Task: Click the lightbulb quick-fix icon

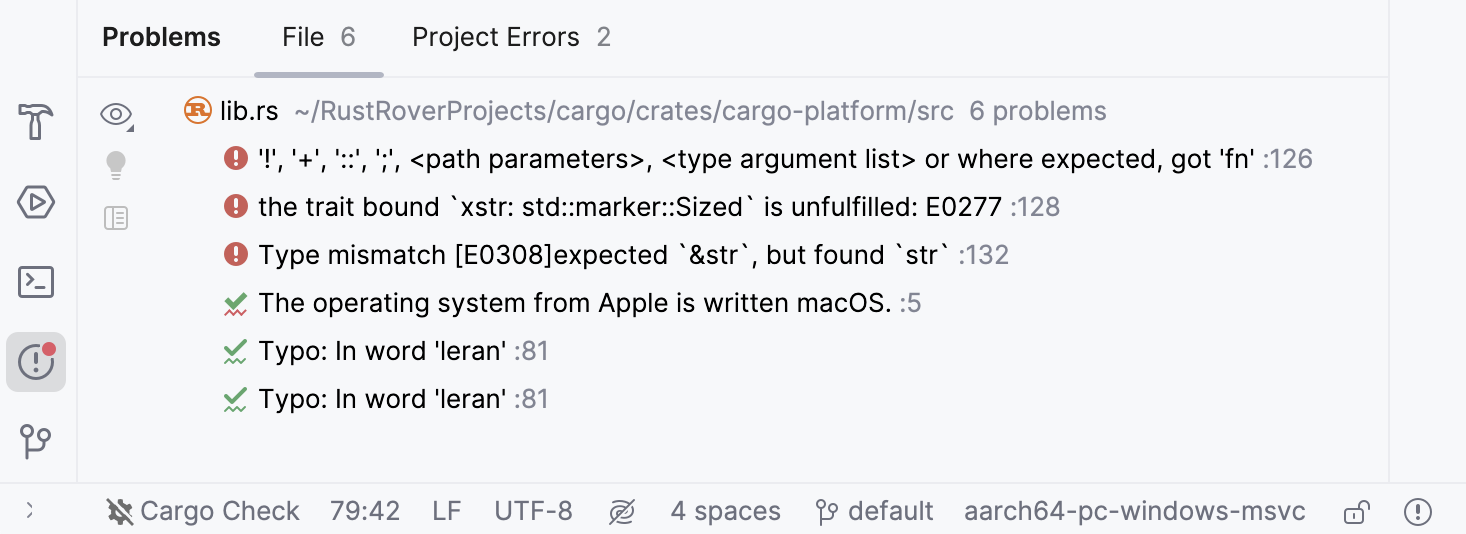Action: (116, 164)
